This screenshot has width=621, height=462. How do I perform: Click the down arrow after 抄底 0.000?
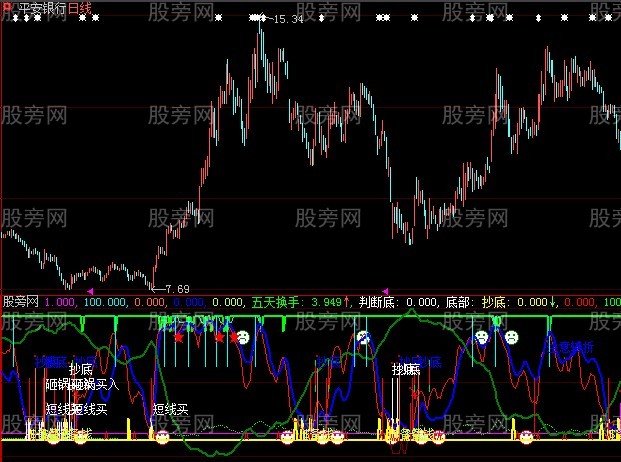coord(554,301)
